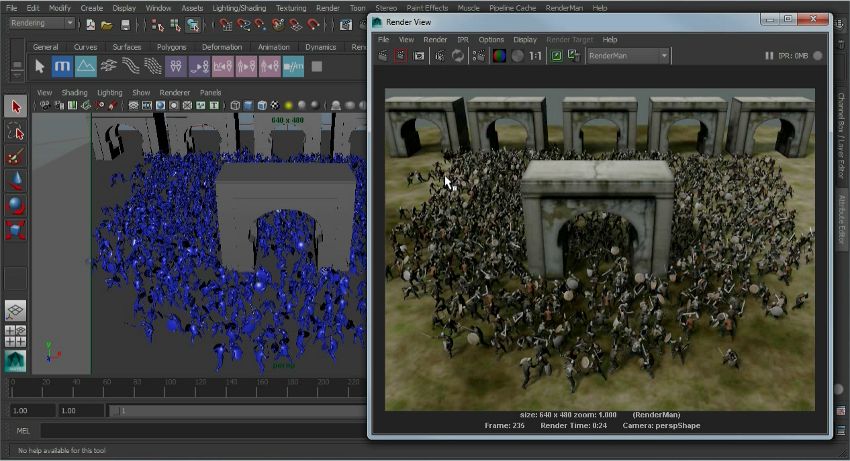
Task: Toggle wireframe cube display in viewport
Action: click(235, 105)
